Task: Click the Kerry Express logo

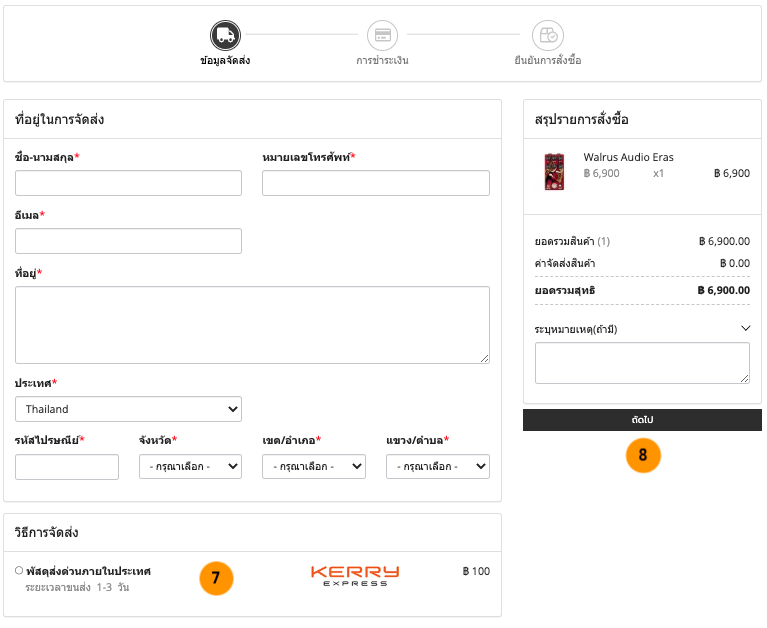Action: (355, 576)
